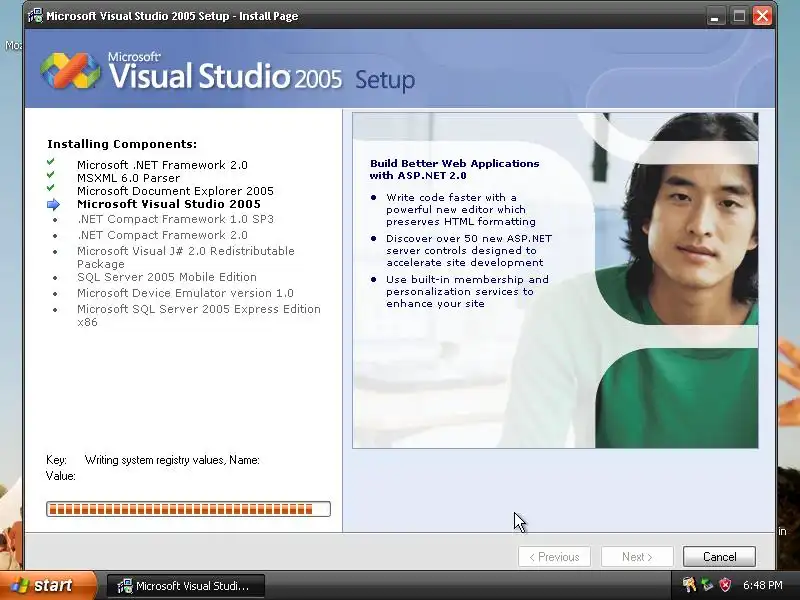The image size is (800, 600).
Task: Select Microsoft SQL Server 2005 Express Edition x86
Action: tap(198, 315)
